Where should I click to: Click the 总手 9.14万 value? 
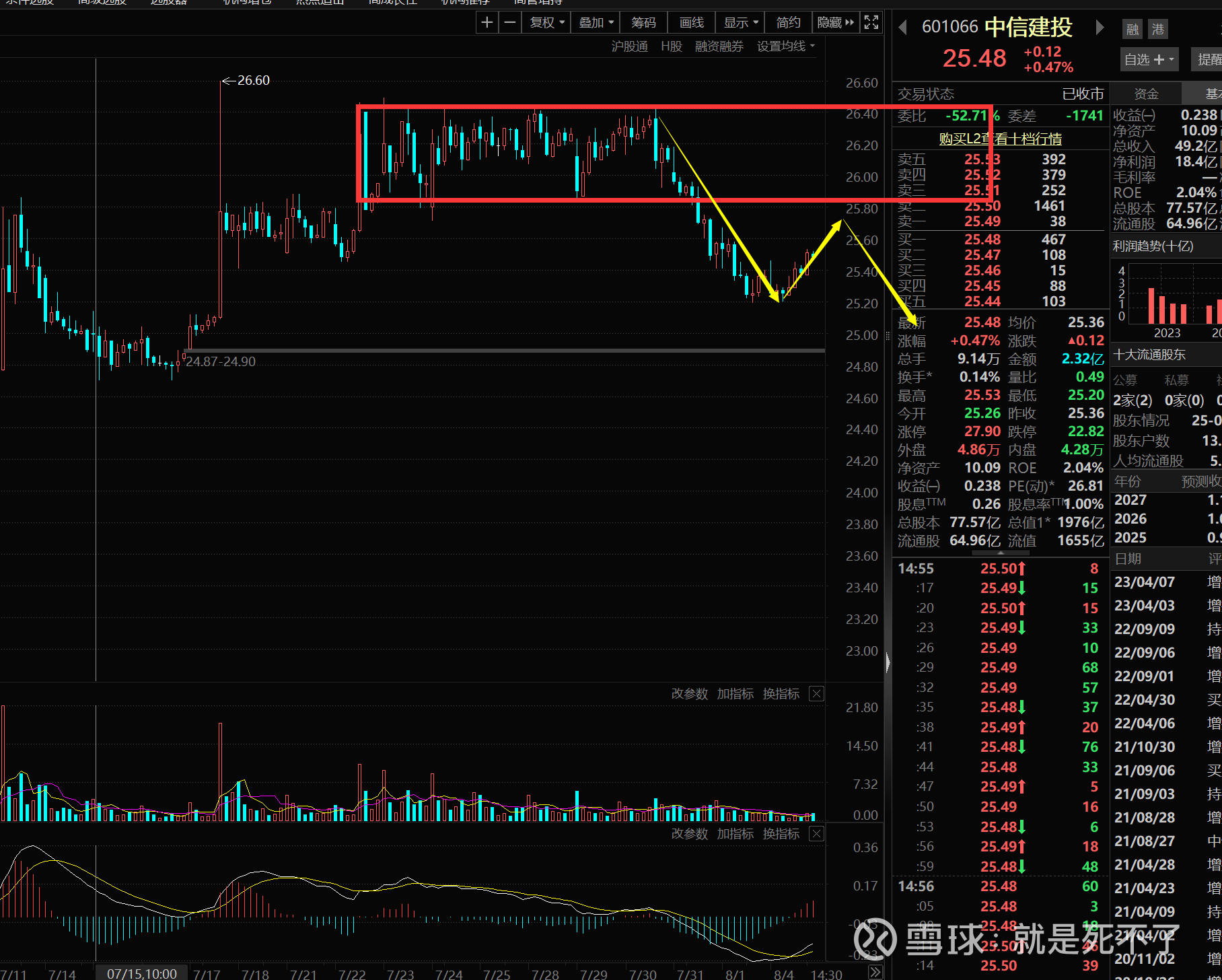(x=978, y=359)
